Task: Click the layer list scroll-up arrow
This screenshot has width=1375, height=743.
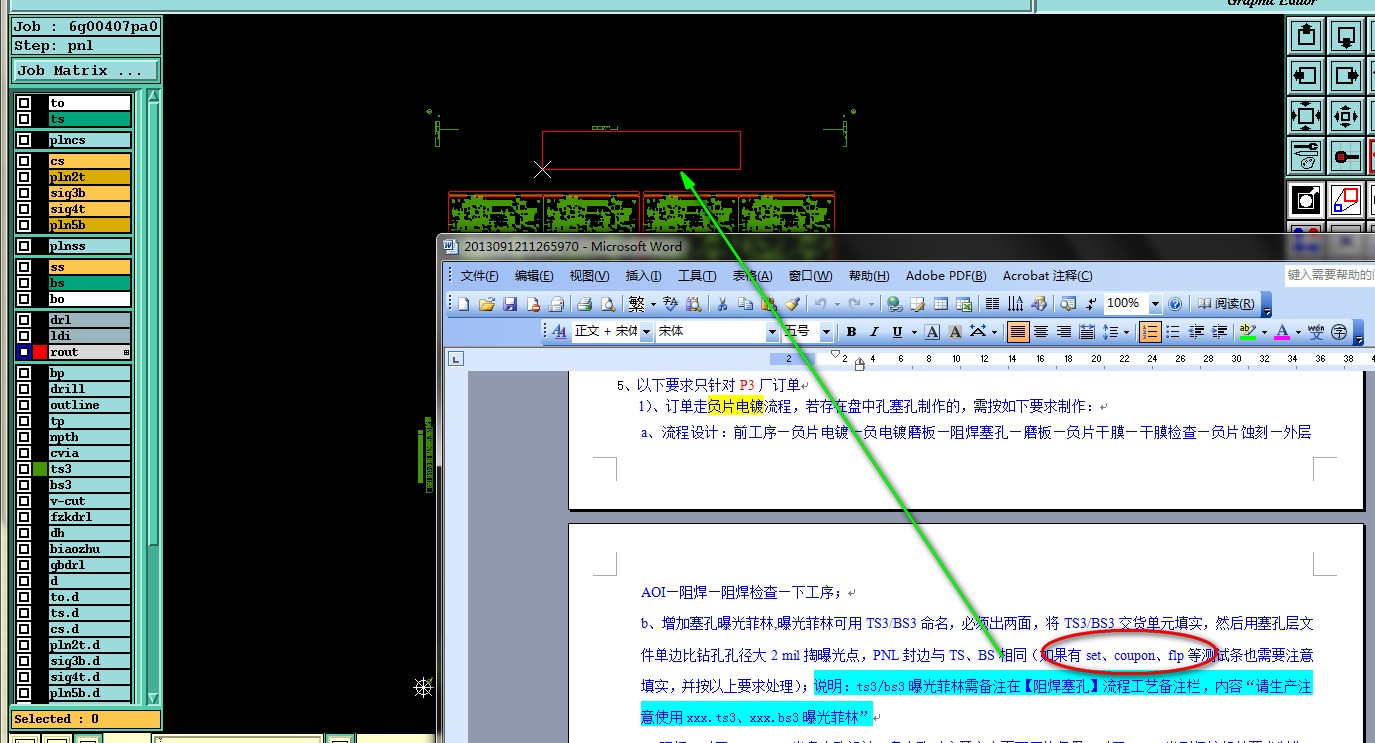Action: click(x=154, y=97)
